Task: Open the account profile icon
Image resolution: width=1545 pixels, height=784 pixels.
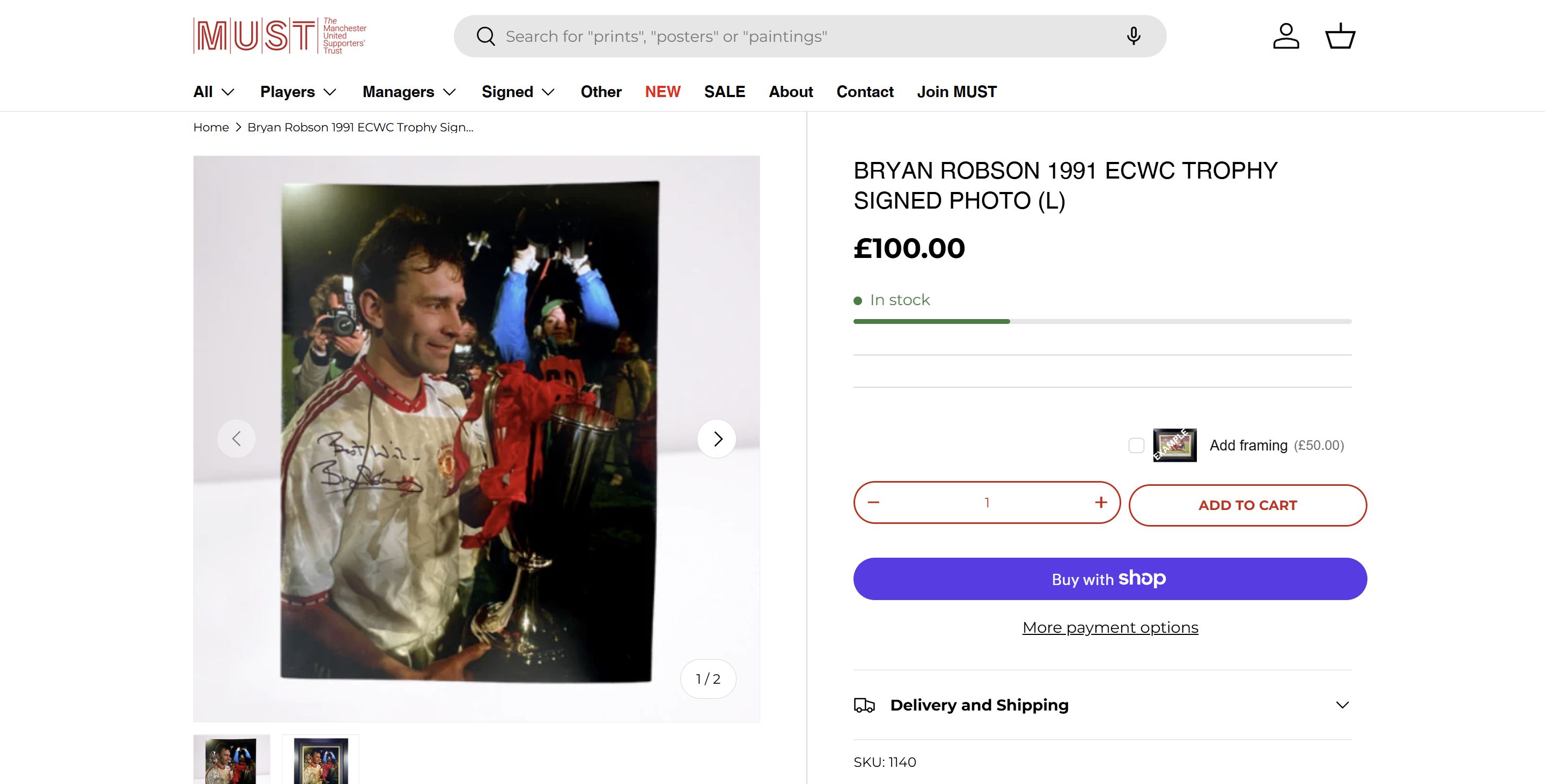Action: 1286,36
